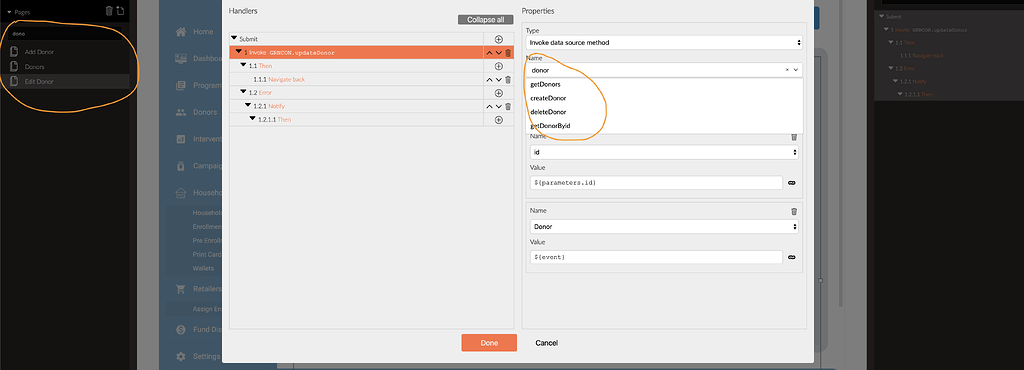Open the Edit Donor page
Screen dimensions: 1024x370
(39, 82)
